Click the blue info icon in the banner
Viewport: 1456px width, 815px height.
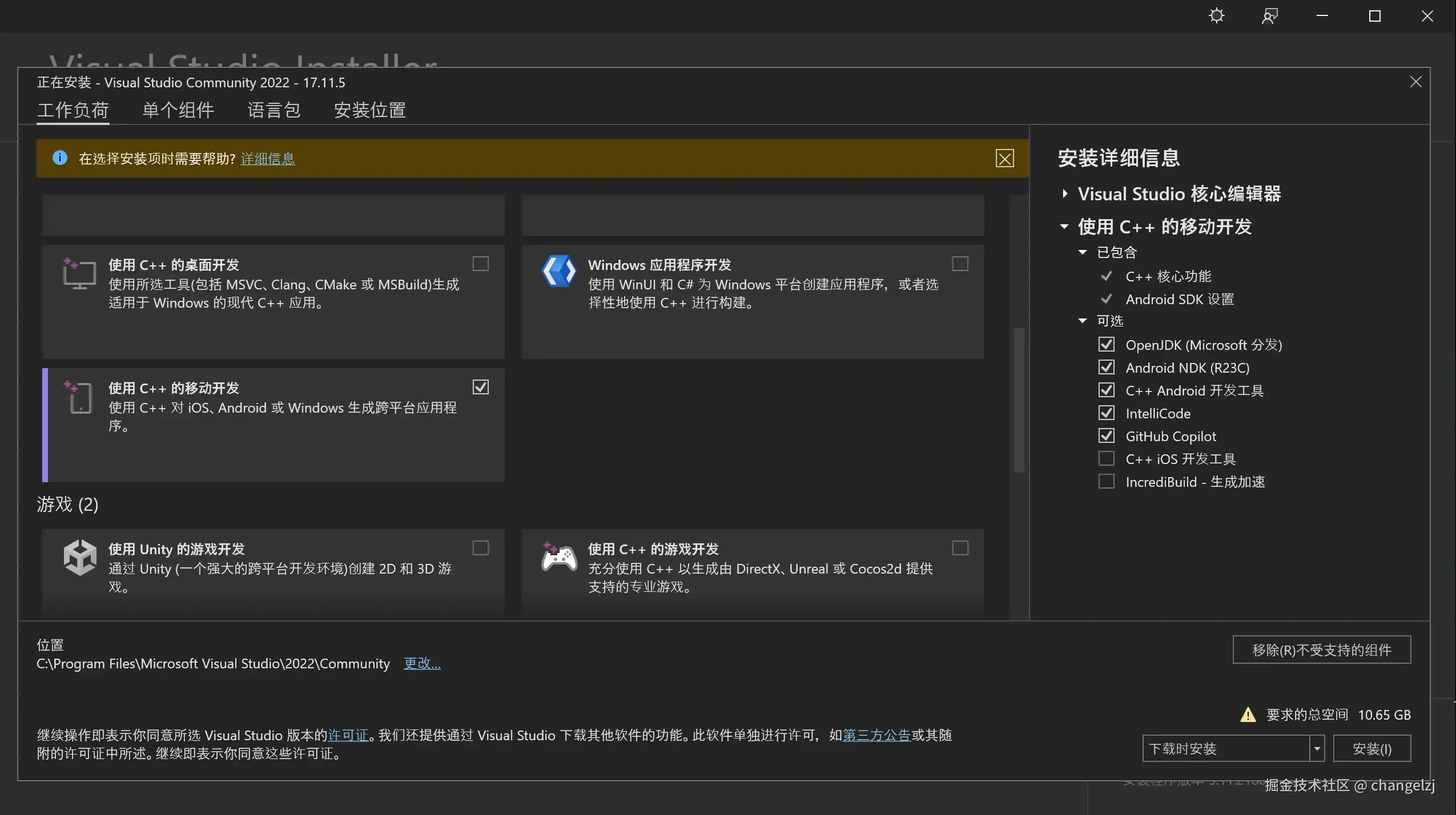[60, 158]
